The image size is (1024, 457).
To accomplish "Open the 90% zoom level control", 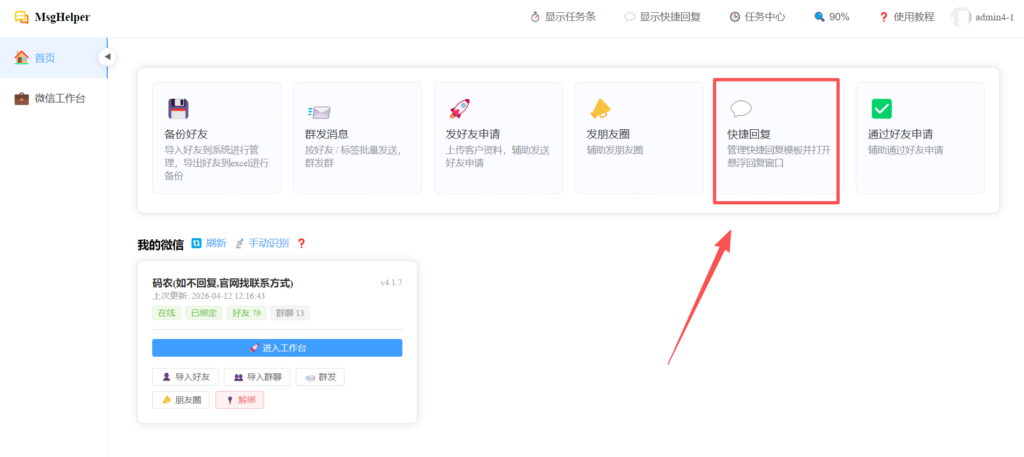I will pos(832,17).
